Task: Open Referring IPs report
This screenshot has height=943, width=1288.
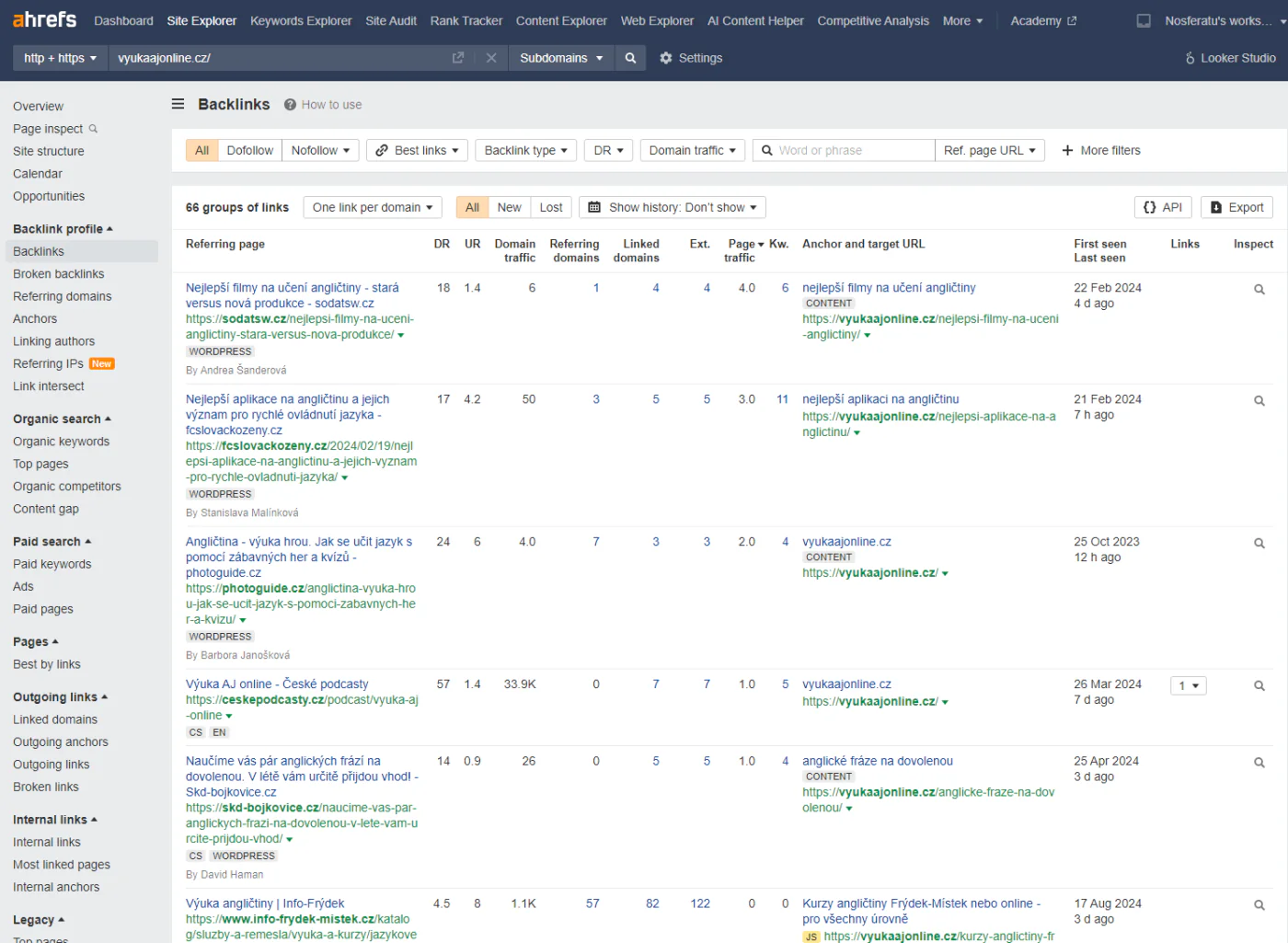Action: 48,363
